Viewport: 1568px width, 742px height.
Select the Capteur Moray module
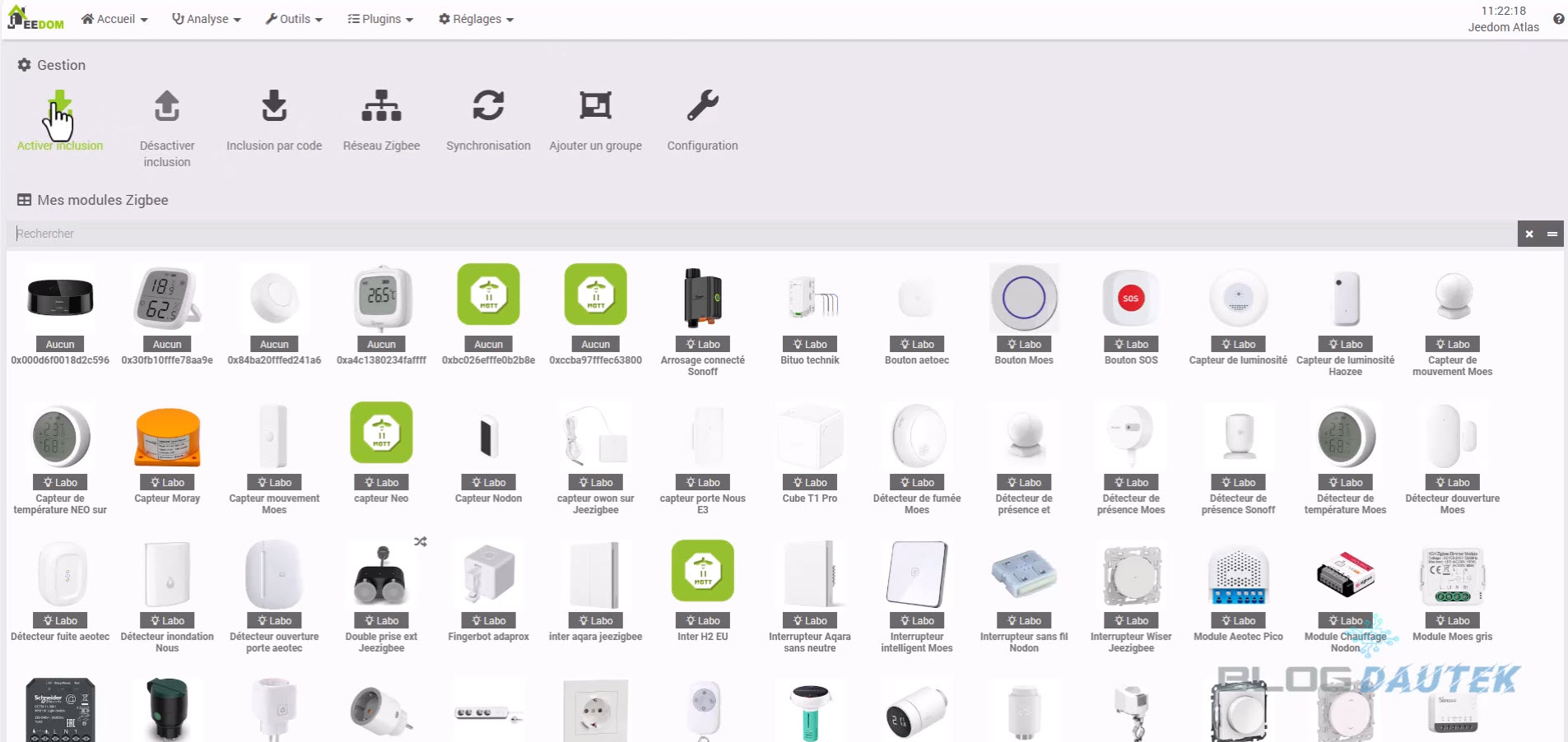click(167, 438)
